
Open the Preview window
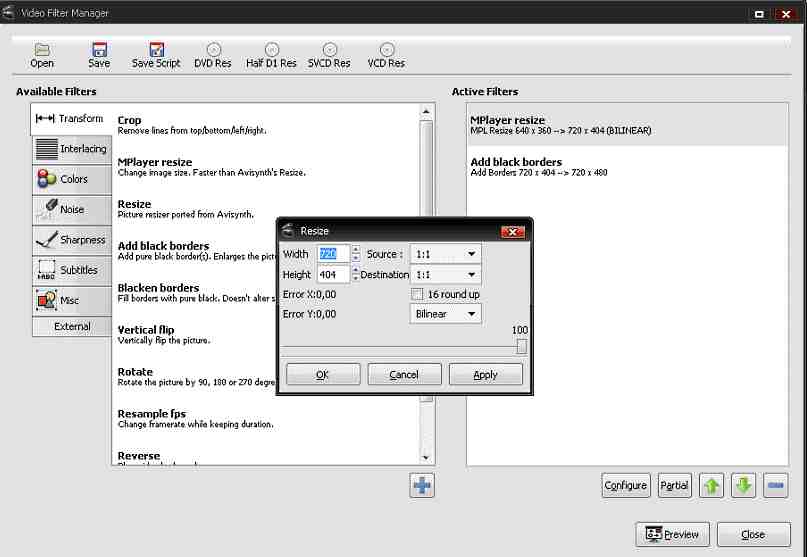point(672,534)
